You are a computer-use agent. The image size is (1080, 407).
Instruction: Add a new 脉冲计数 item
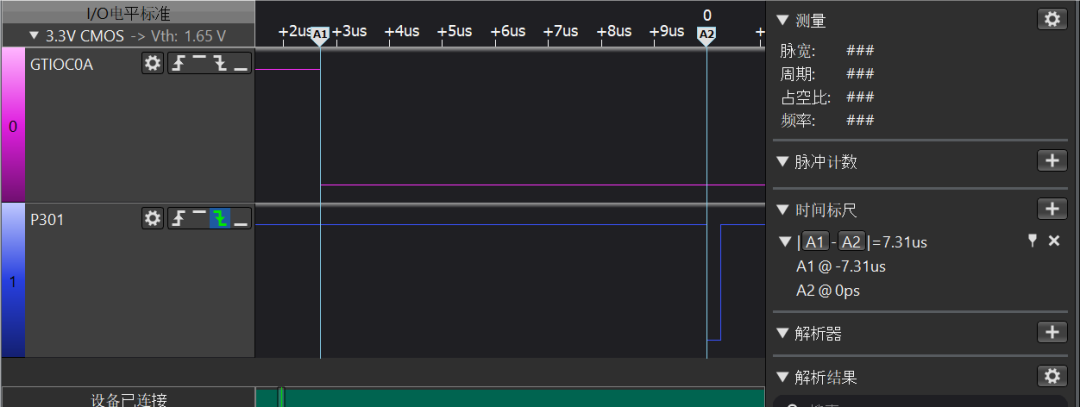click(1051, 161)
